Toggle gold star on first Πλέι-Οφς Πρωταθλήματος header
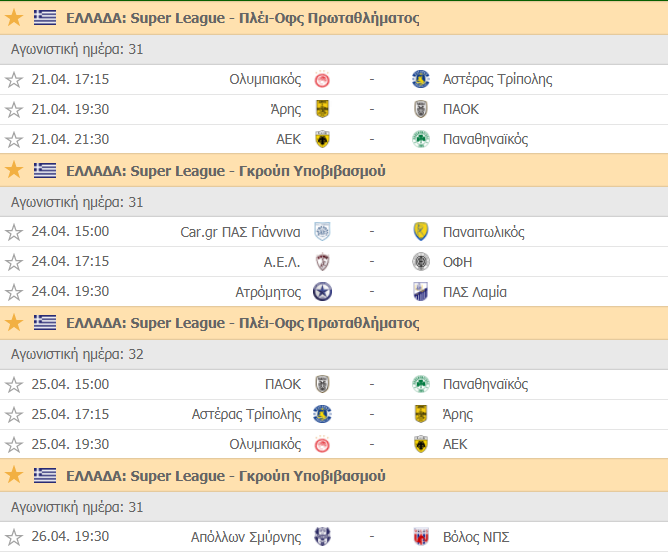The height and width of the screenshot is (556, 668). [x=14, y=18]
